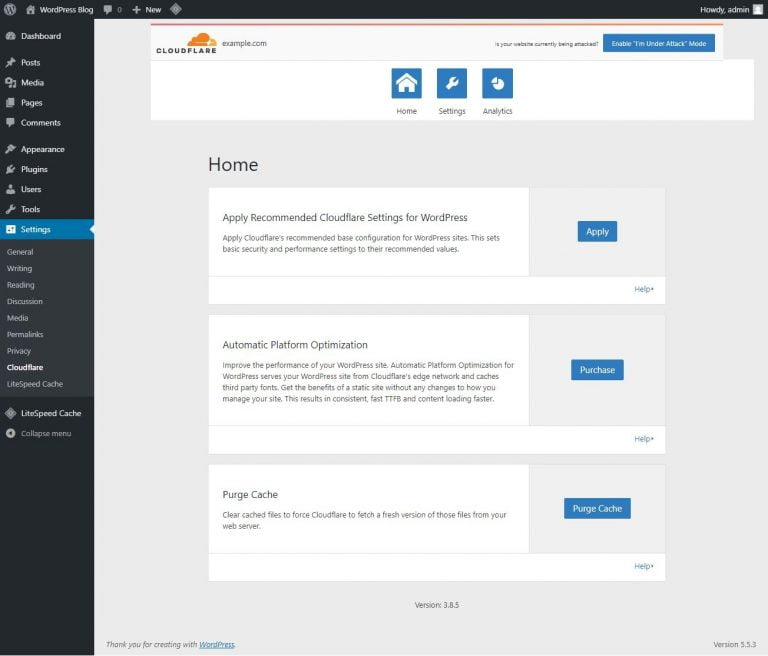Screen dimensions: 768x656
Task: Open Discussion settings submenu
Action: (24, 301)
